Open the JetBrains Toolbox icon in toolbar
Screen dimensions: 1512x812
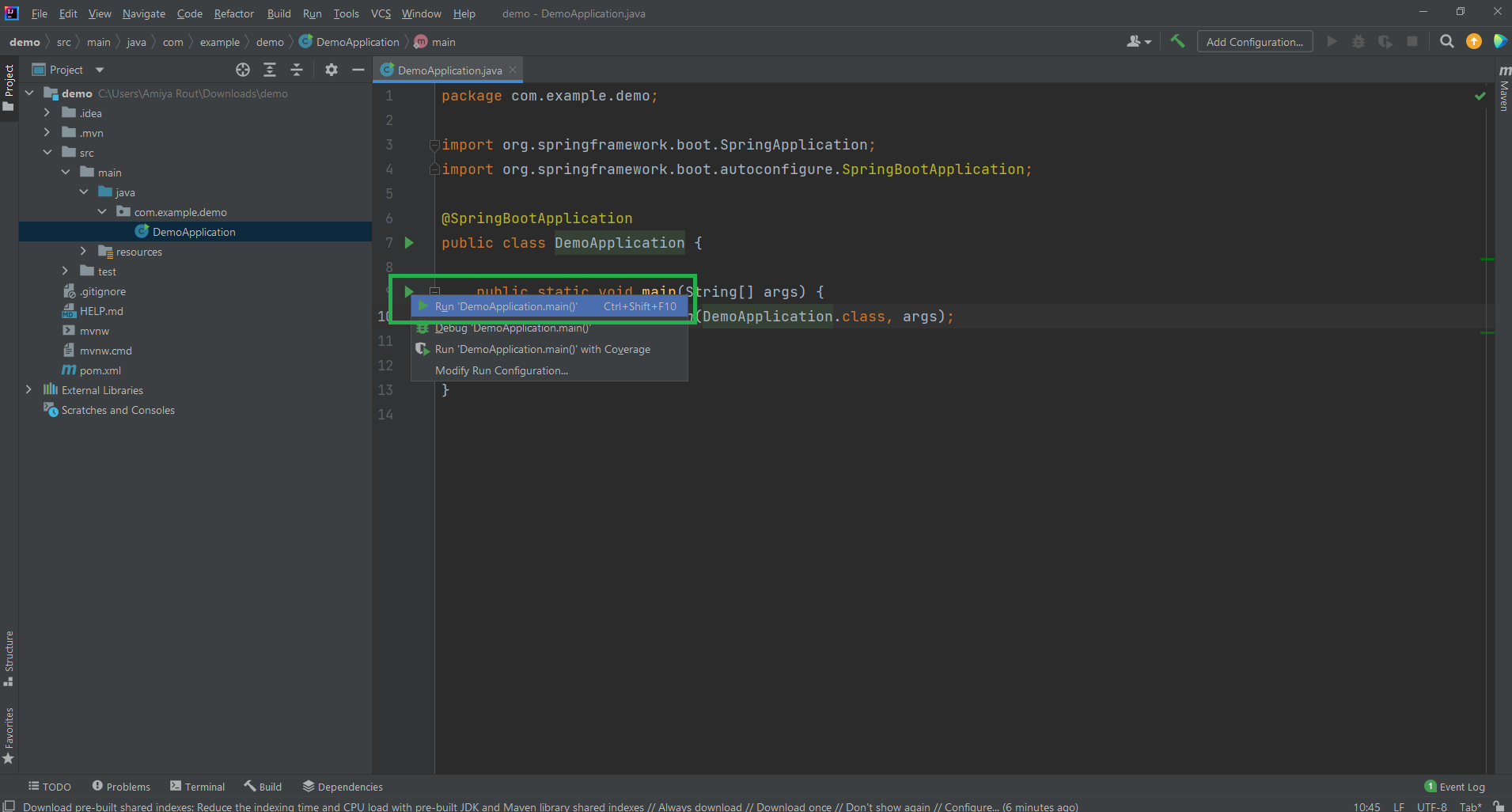click(1499, 41)
